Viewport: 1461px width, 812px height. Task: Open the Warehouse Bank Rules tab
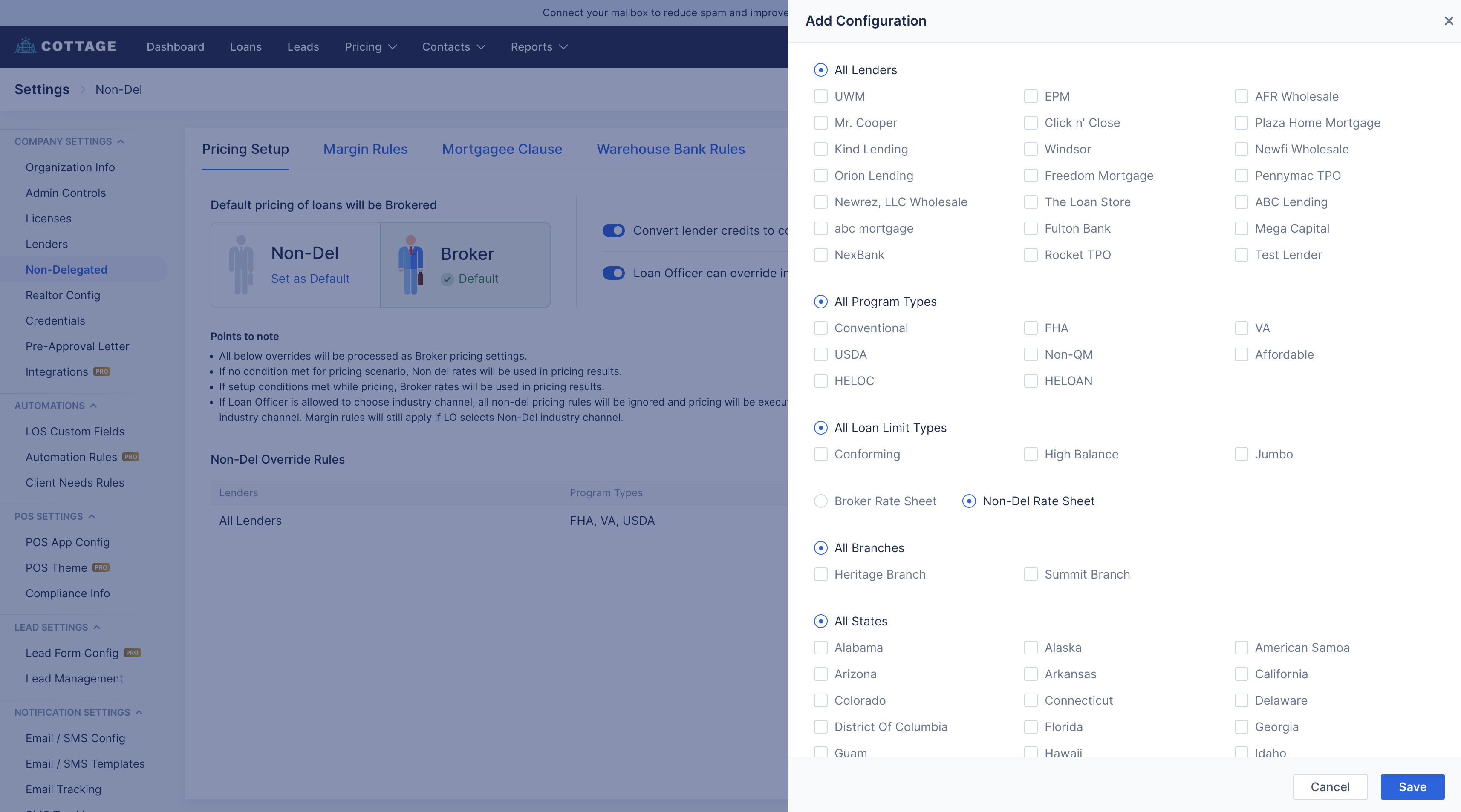pos(670,149)
